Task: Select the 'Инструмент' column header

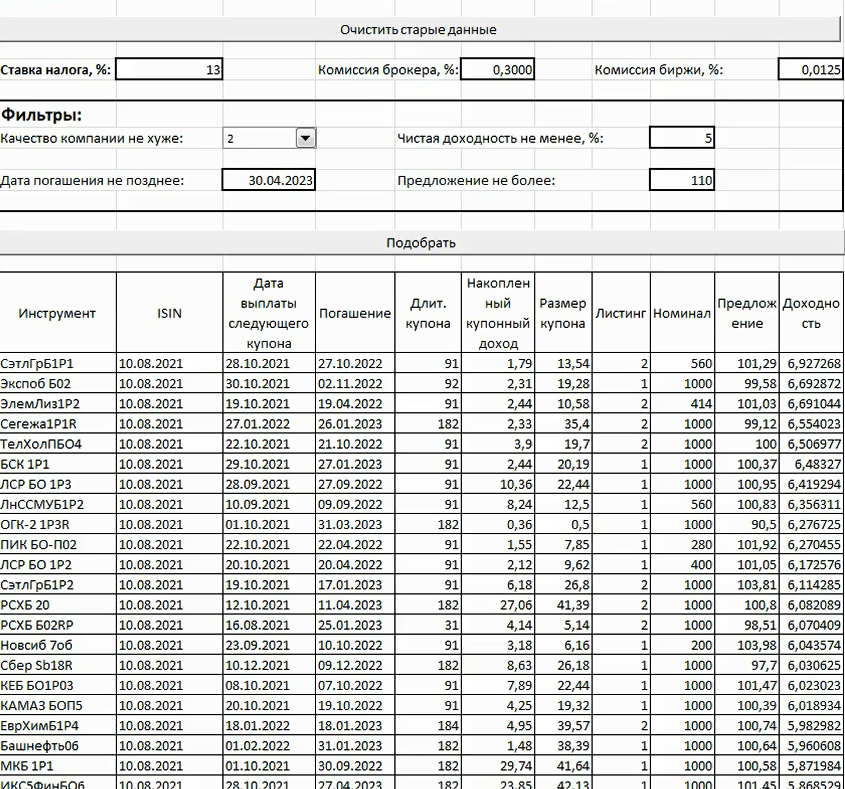Action: 57,313
